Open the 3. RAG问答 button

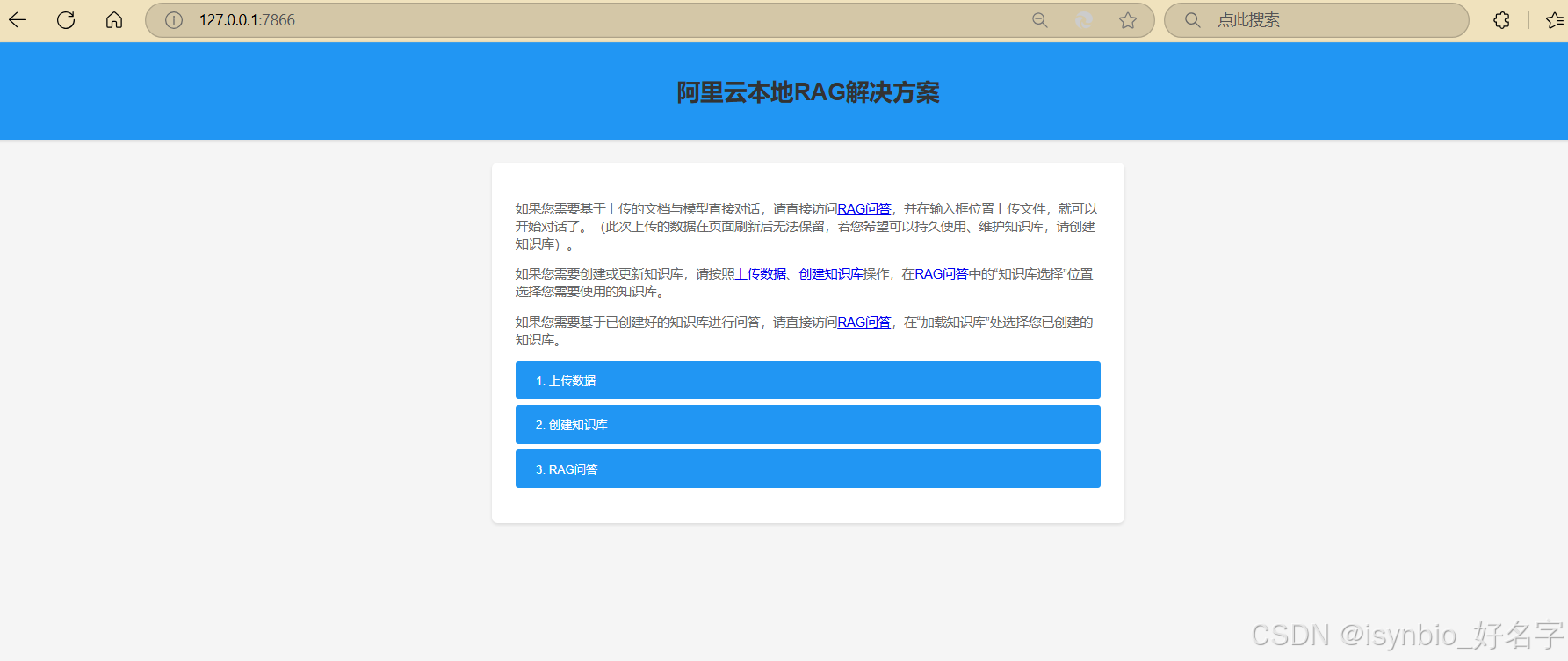(x=808, y=469)
